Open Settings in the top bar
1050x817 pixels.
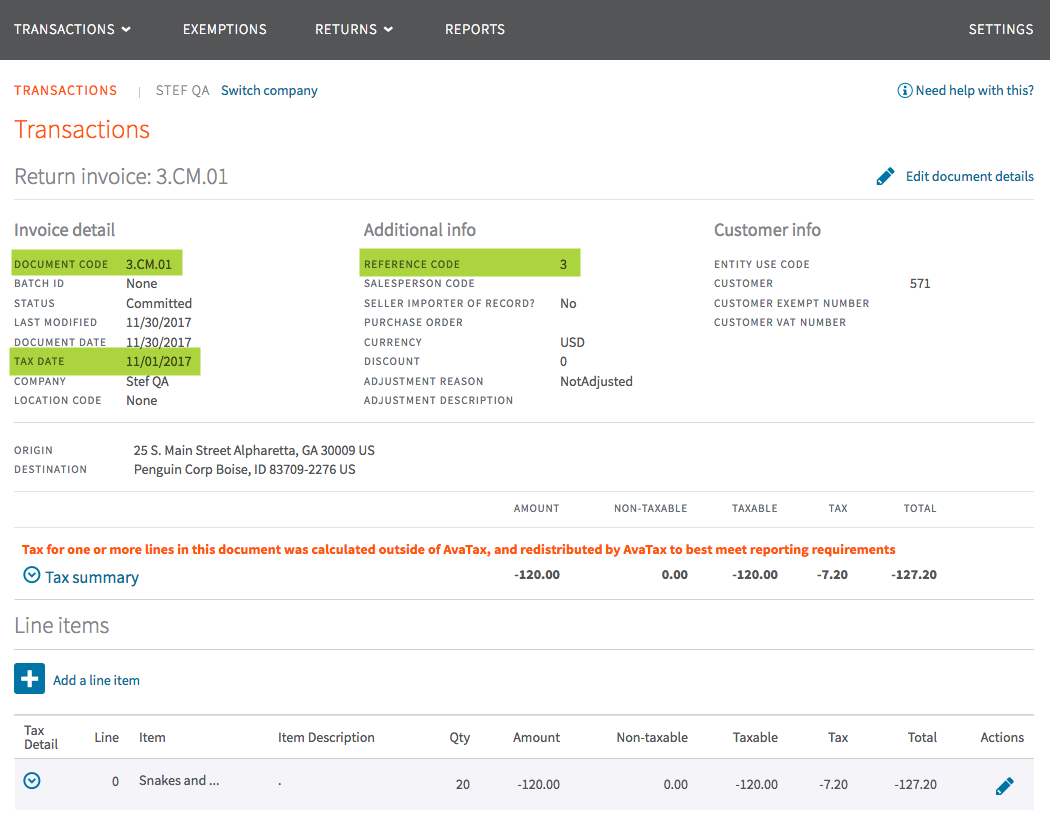1000,29
